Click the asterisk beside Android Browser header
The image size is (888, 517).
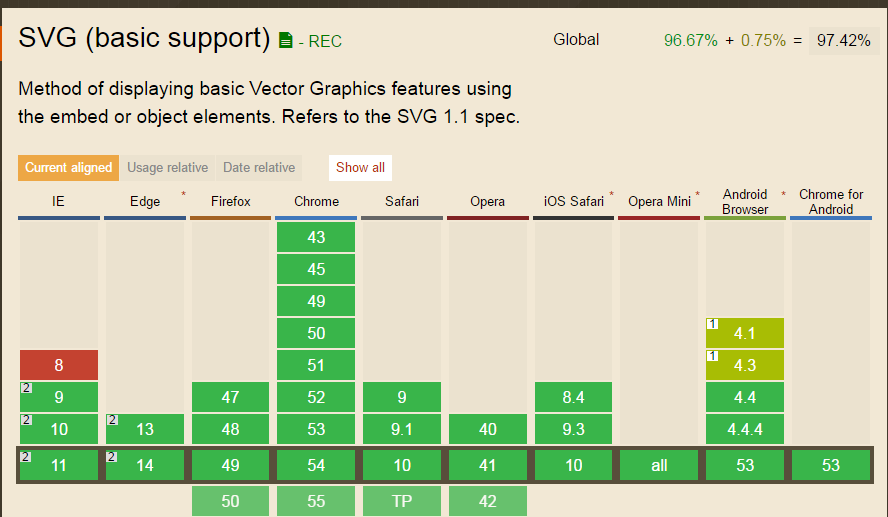click(783, 194)
